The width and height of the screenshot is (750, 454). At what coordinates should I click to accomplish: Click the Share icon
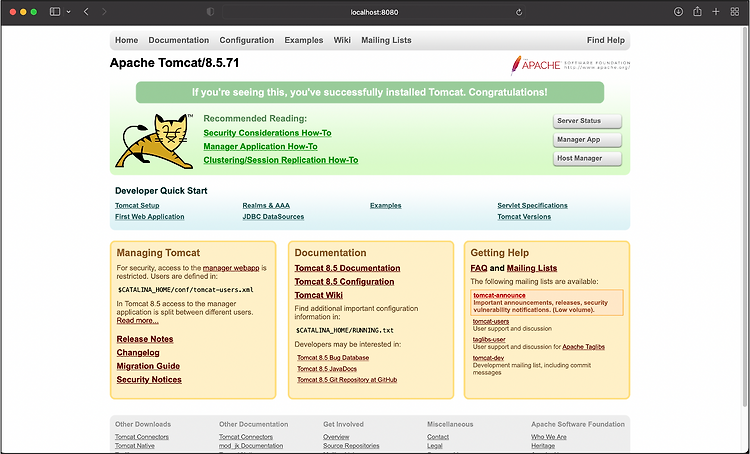tap(697, 11)
